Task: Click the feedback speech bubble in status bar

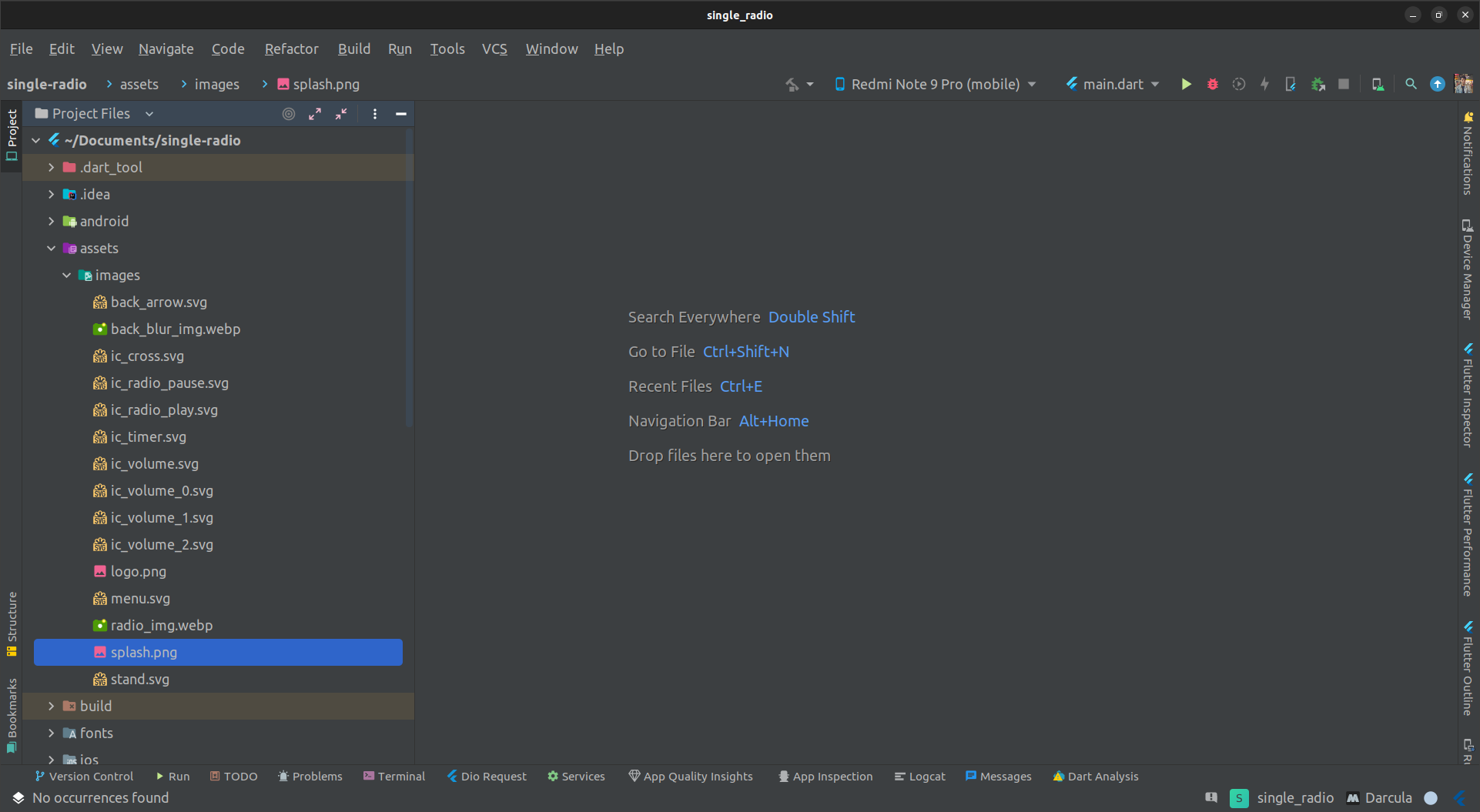Action: pyautogui.click(x=1211, y=798)
